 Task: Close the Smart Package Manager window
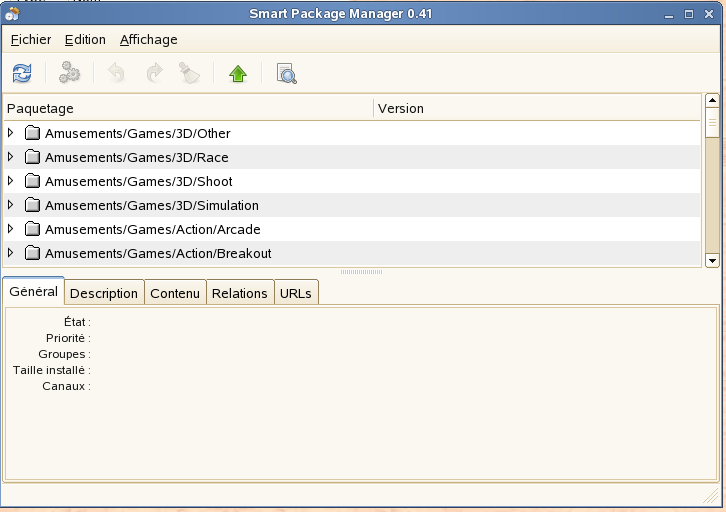point(709,14)
